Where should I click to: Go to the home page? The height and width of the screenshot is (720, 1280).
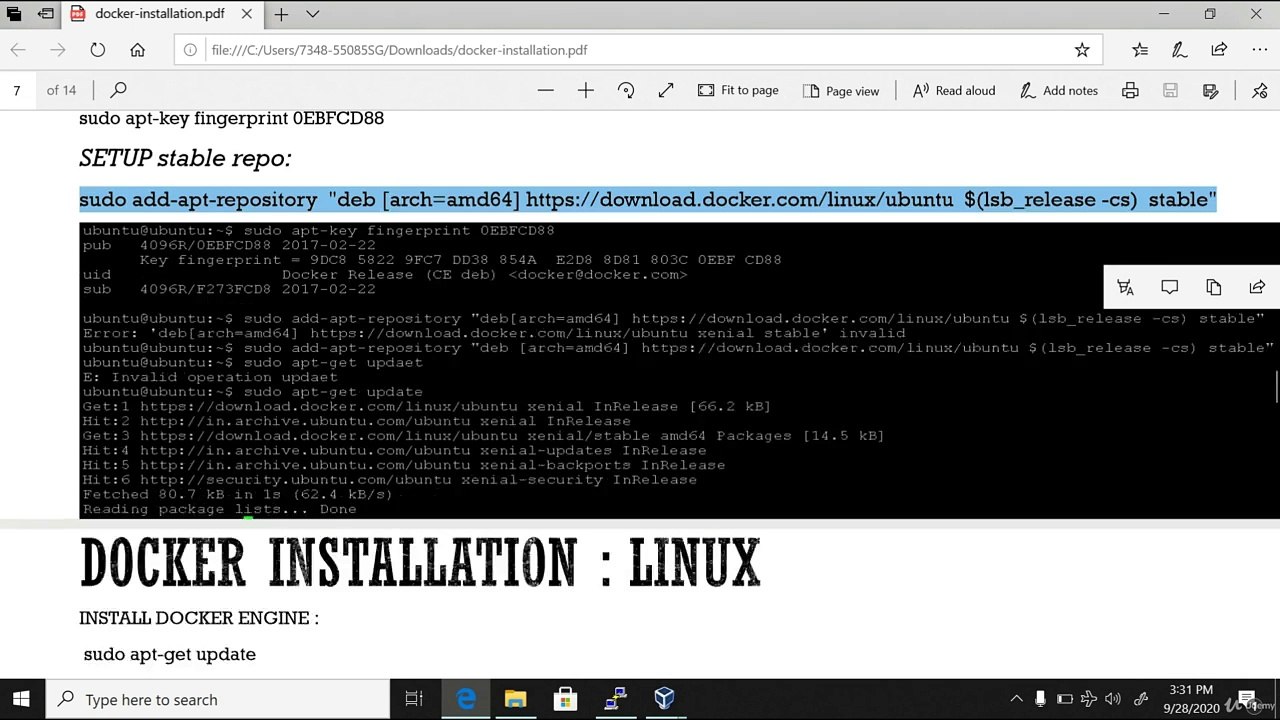tap(137, 50)
